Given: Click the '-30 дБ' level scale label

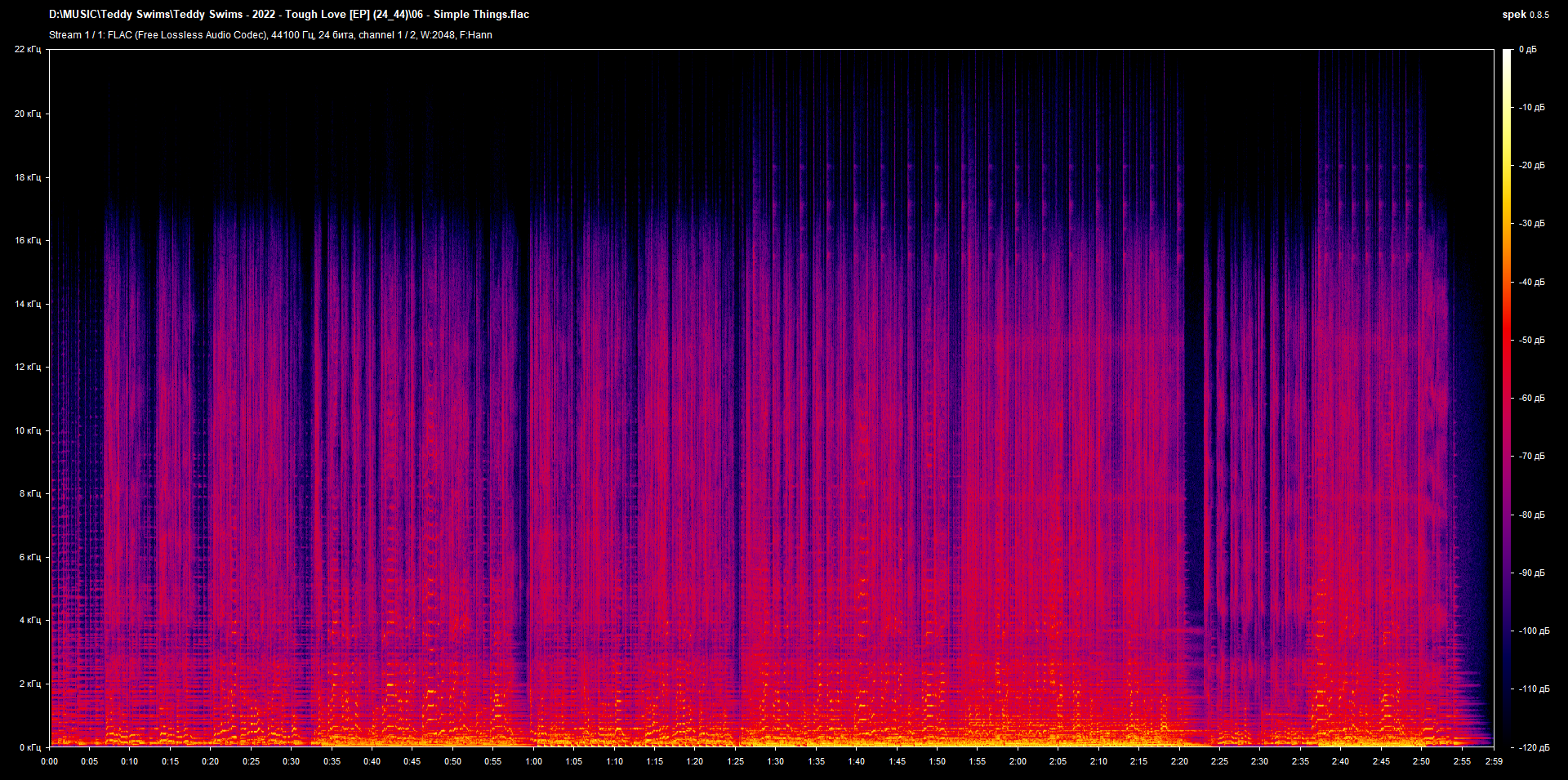Looking at the screenshot, I should click(1532, 224).
